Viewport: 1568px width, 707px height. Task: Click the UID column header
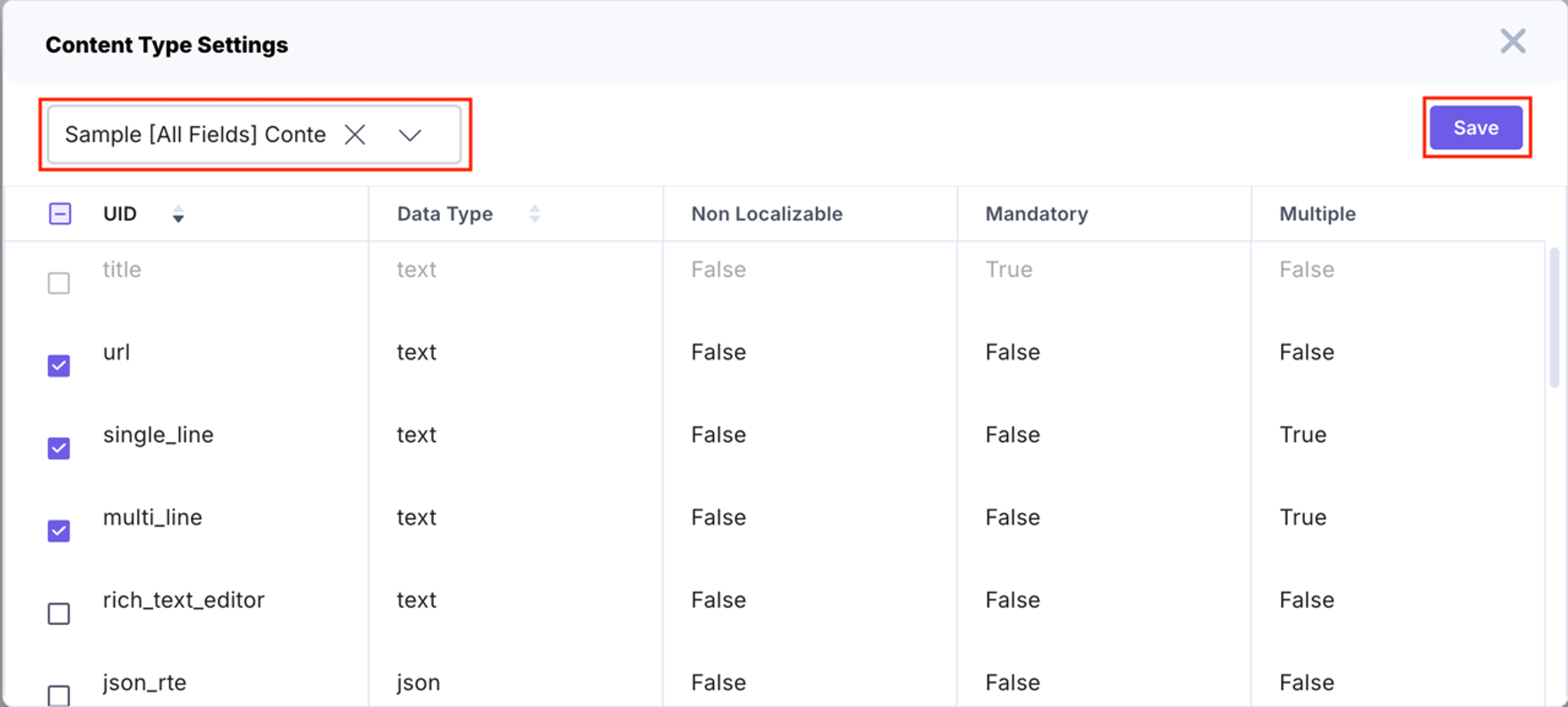tap(119, 214)
